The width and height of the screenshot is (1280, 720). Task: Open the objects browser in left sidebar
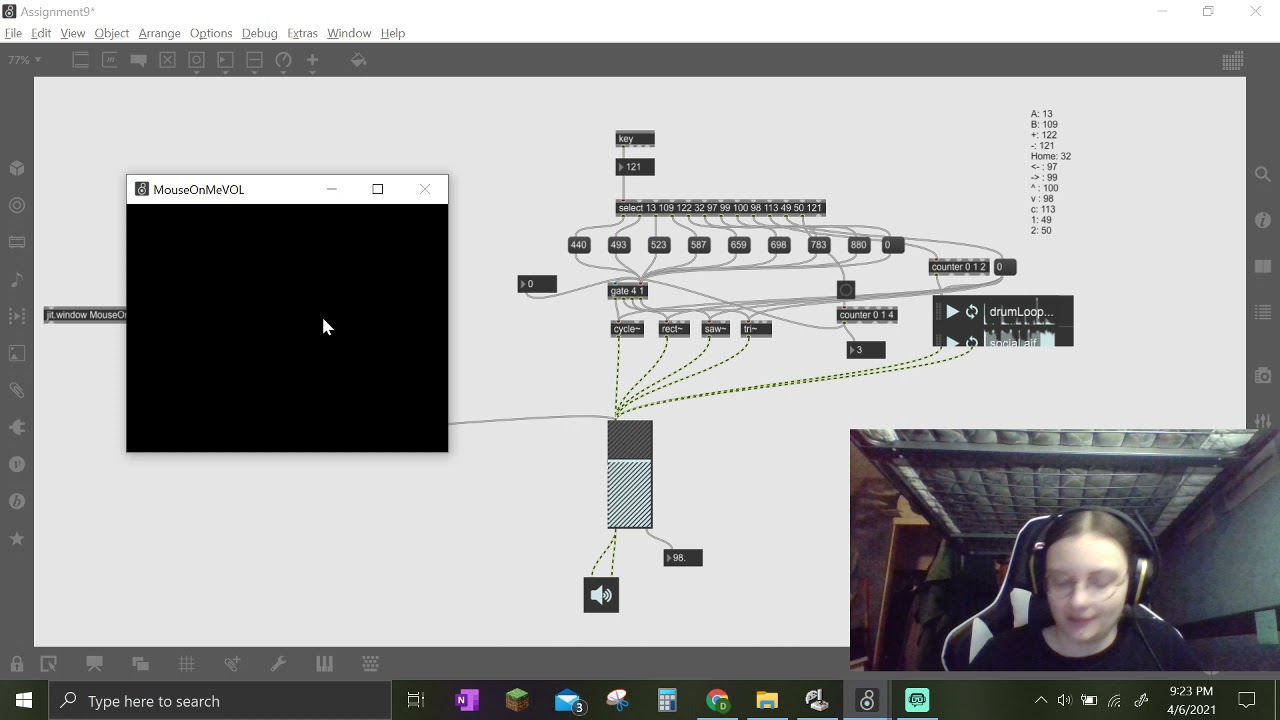[17, 168]
